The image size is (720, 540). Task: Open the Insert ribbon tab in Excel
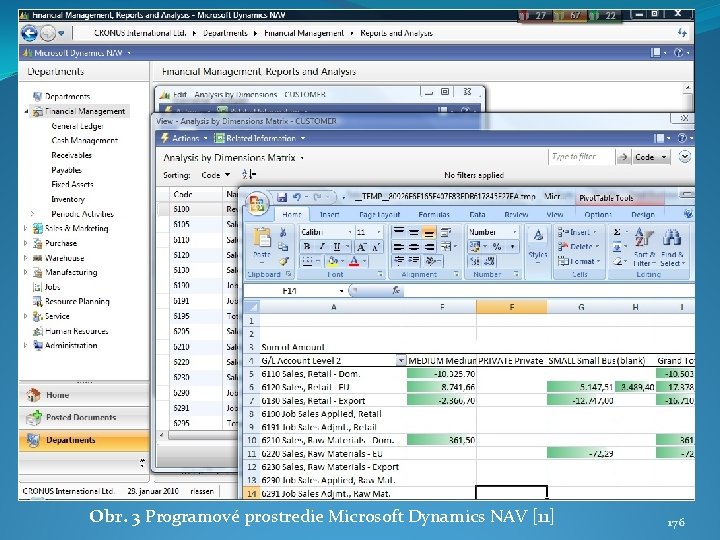coord(329,214)
